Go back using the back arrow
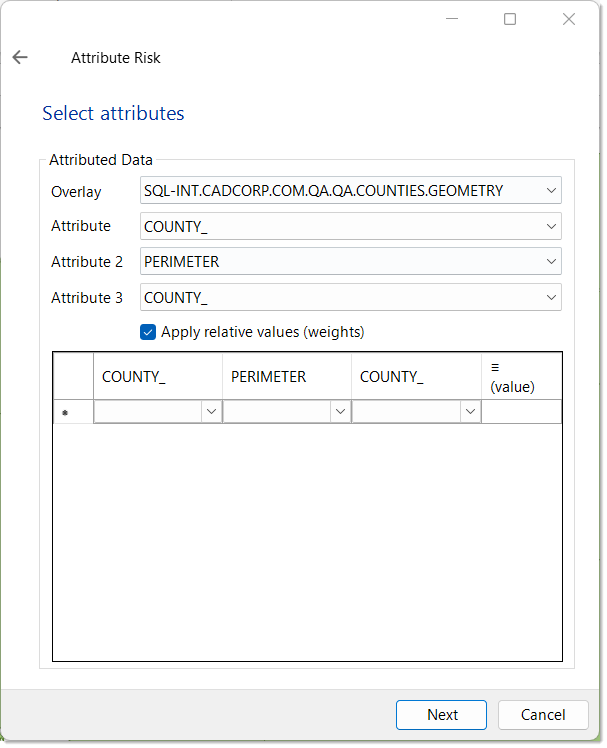The width and height of the screenshot is (607, 748). [x=20, y=58]
